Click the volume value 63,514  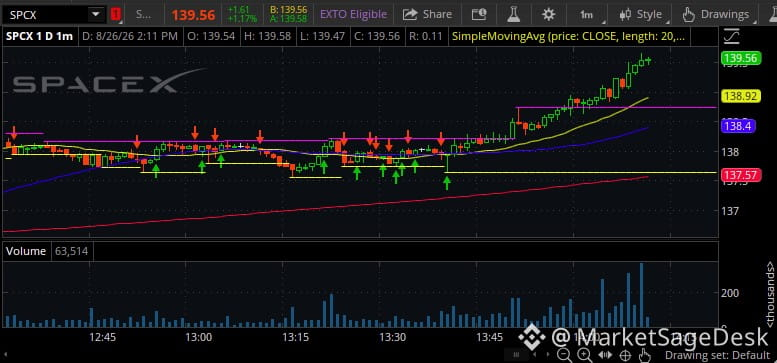pyautogui.click(x=71, y=251)
